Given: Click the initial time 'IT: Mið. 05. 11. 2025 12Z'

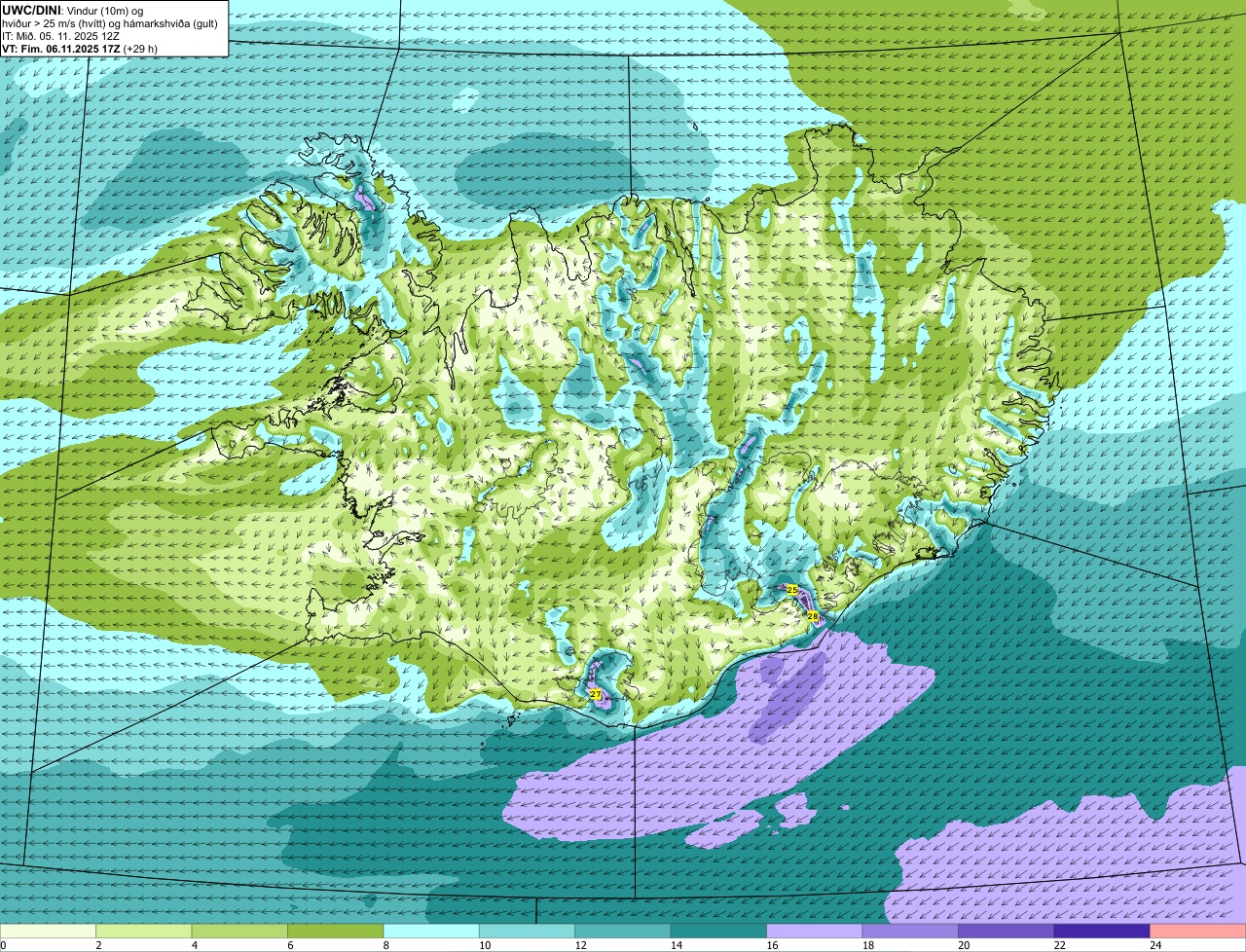Looking at the screenshot, I should 60,35.
